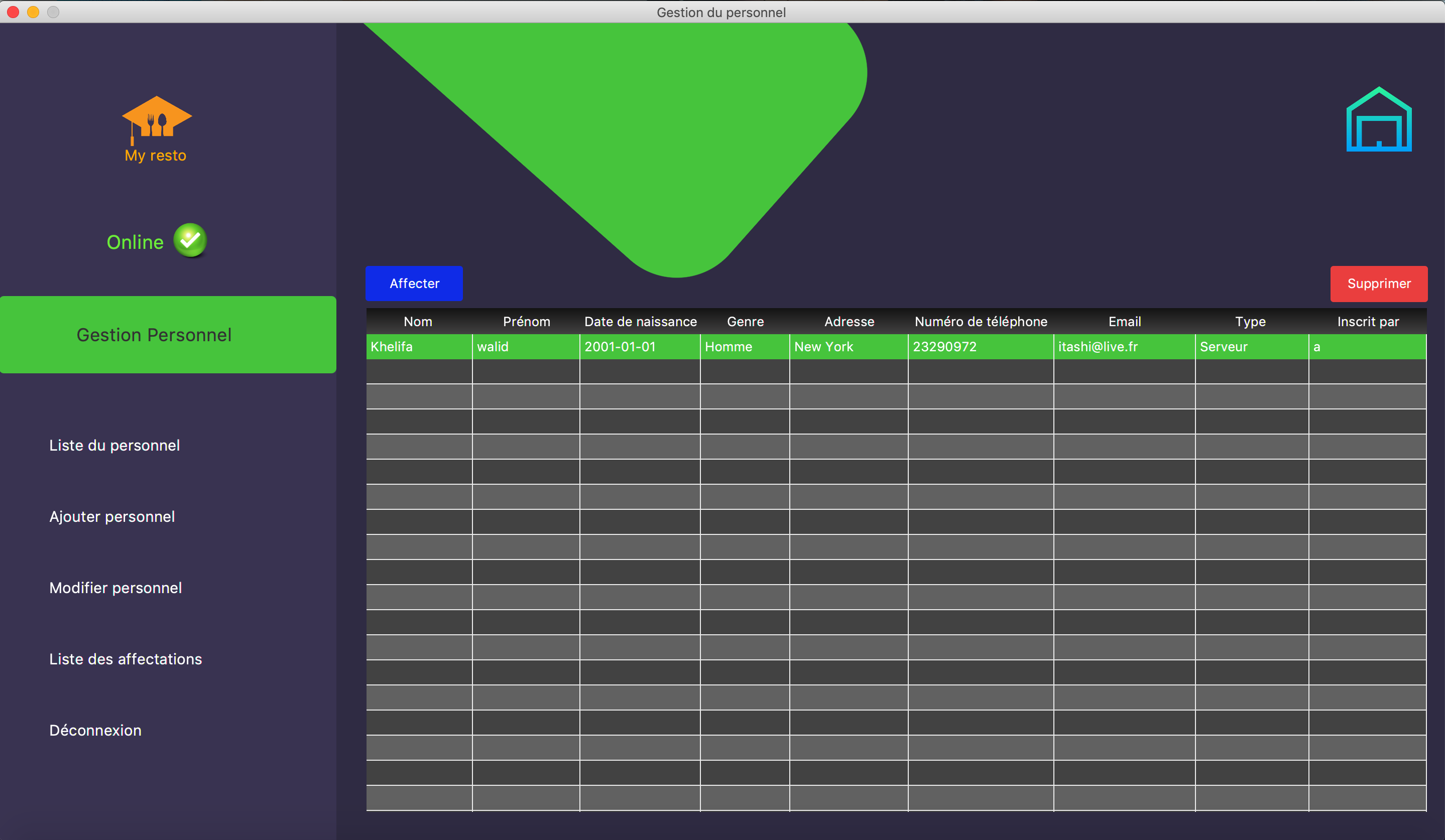Click the cell containing itashi@live.fr
This screenshot has height=840, width=1445.
pos(1098,347)
